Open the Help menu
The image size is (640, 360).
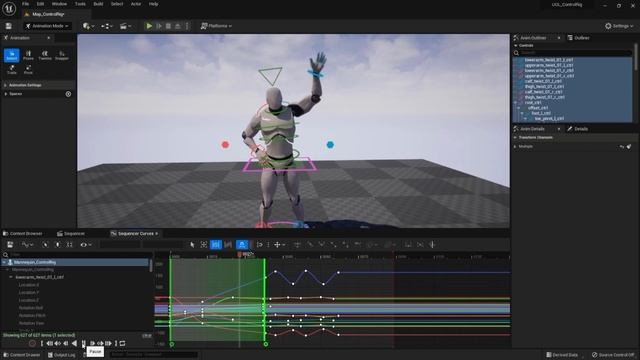pos(153,4)
